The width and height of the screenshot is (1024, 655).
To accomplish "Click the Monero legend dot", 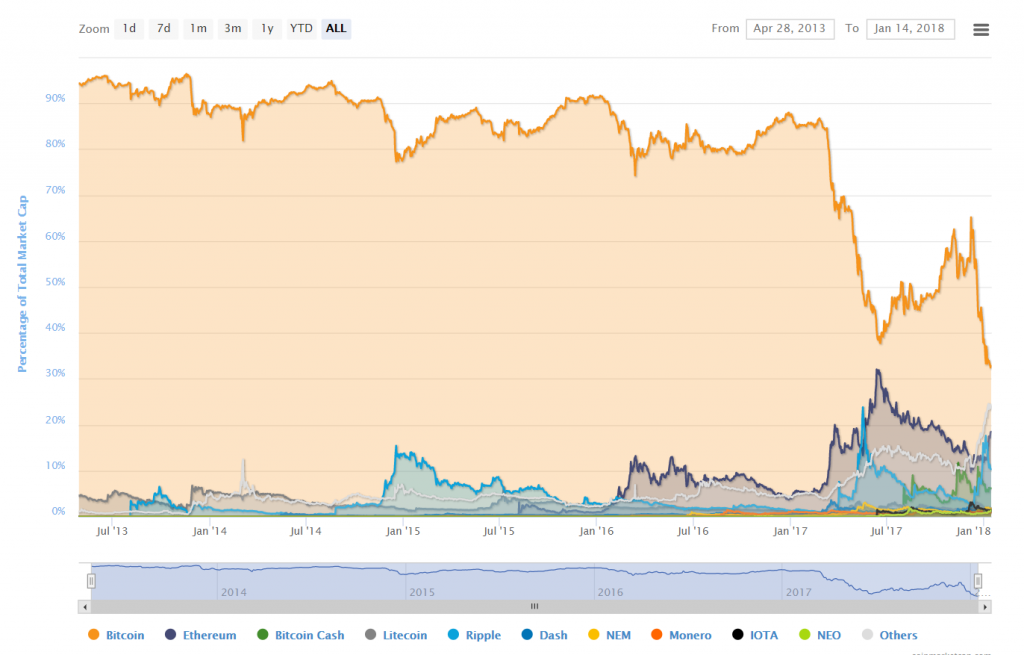I will point(656,635).
